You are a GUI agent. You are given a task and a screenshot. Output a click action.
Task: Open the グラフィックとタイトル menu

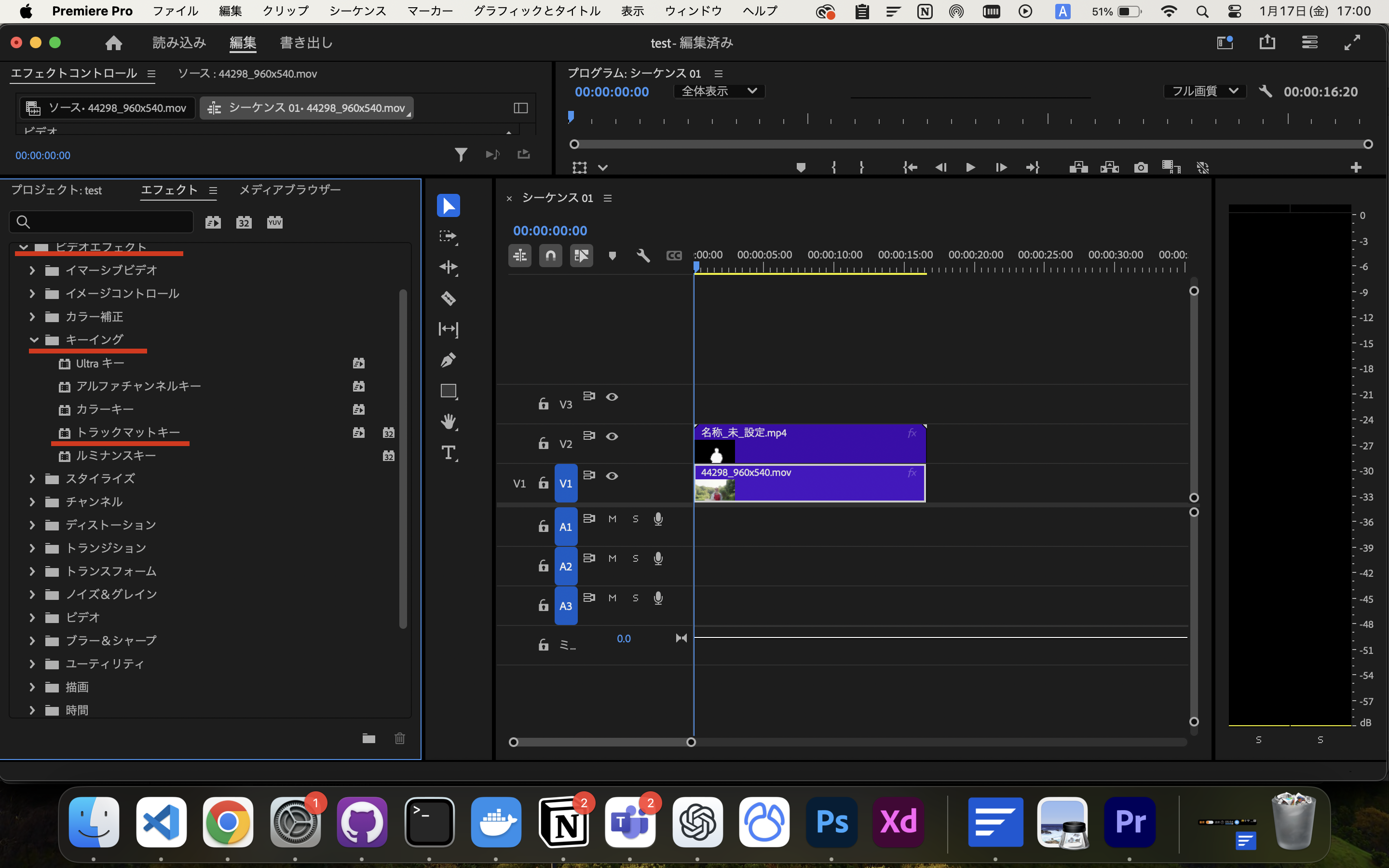[537, 11]
